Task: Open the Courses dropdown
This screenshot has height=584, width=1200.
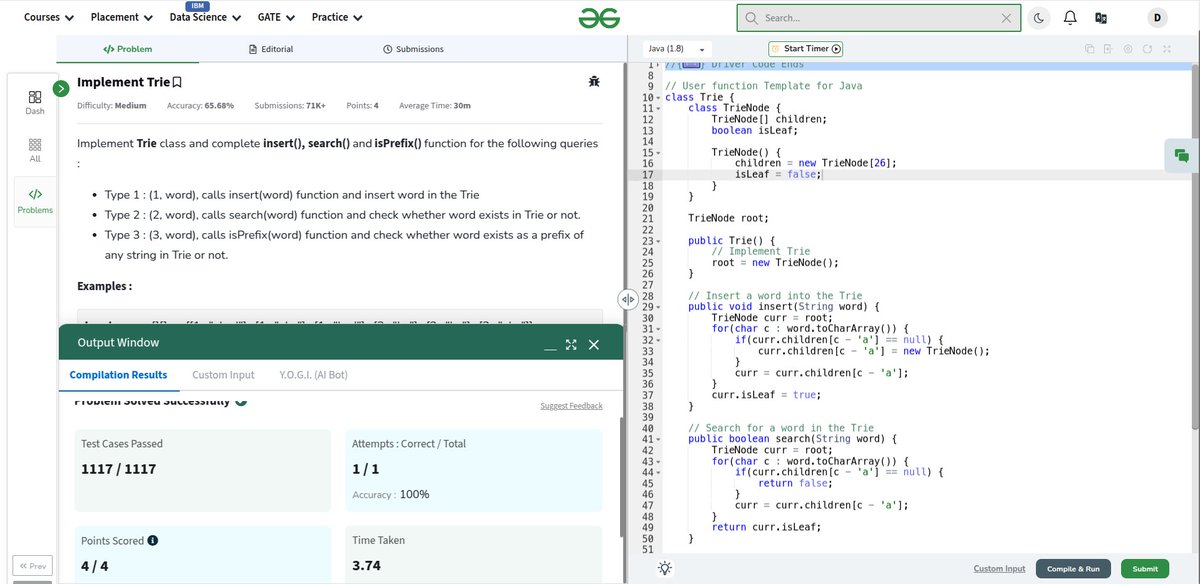Action: pos(49,17)
